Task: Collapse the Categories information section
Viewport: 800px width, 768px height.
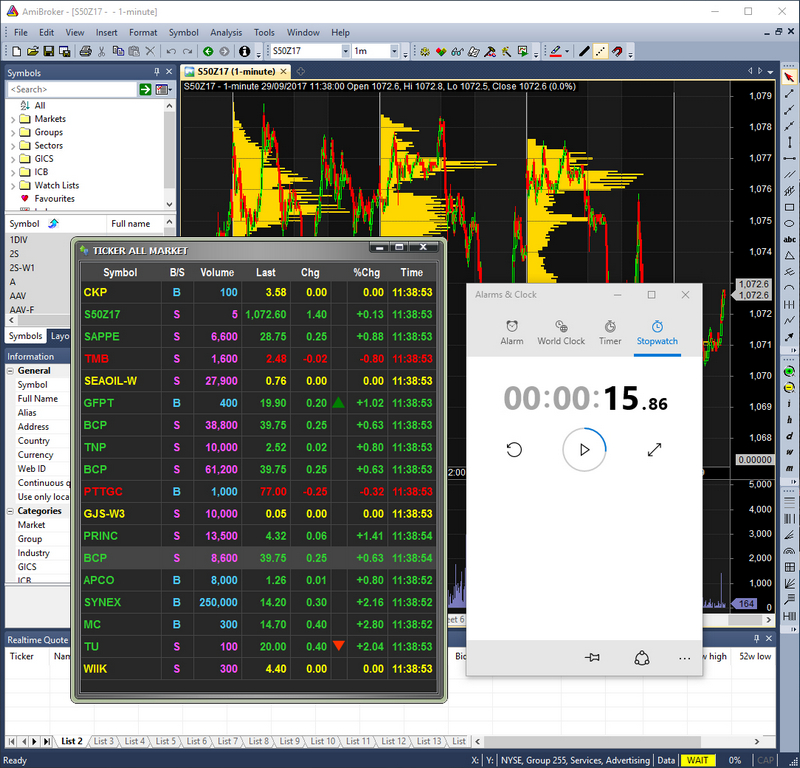Action: 10,511
